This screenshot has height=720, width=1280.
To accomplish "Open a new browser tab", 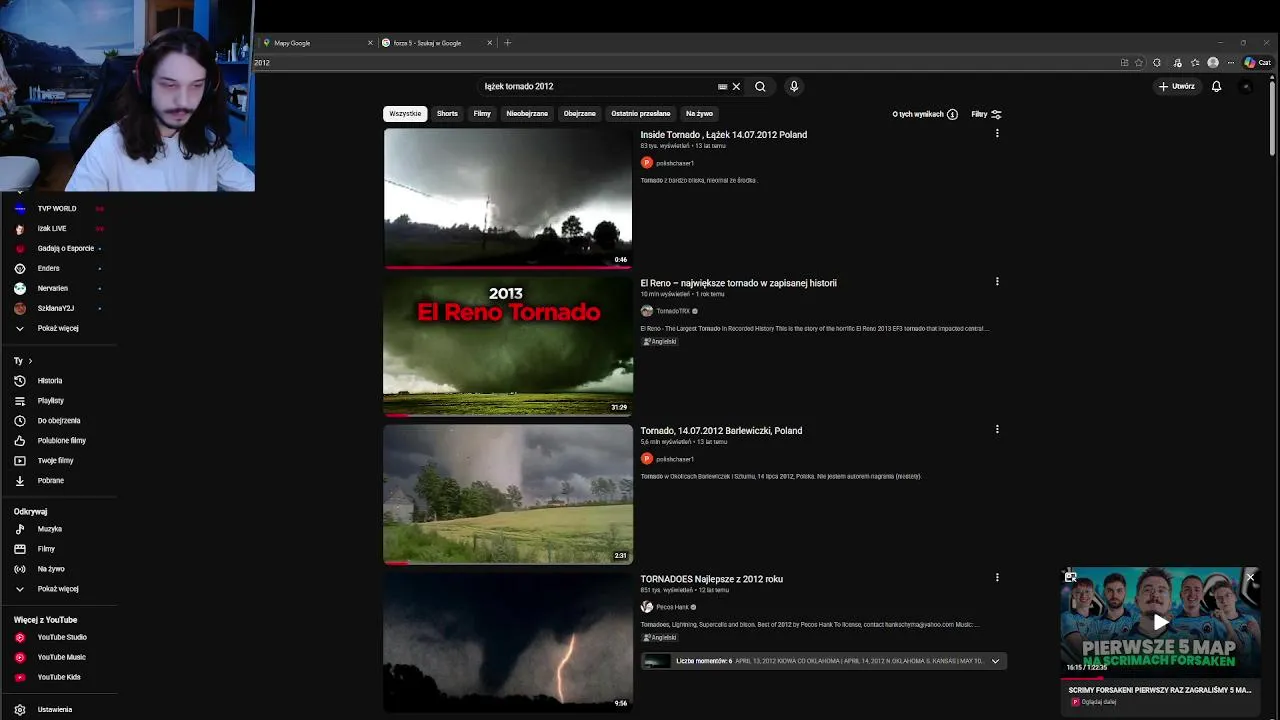I will click(x=507, y=43).
